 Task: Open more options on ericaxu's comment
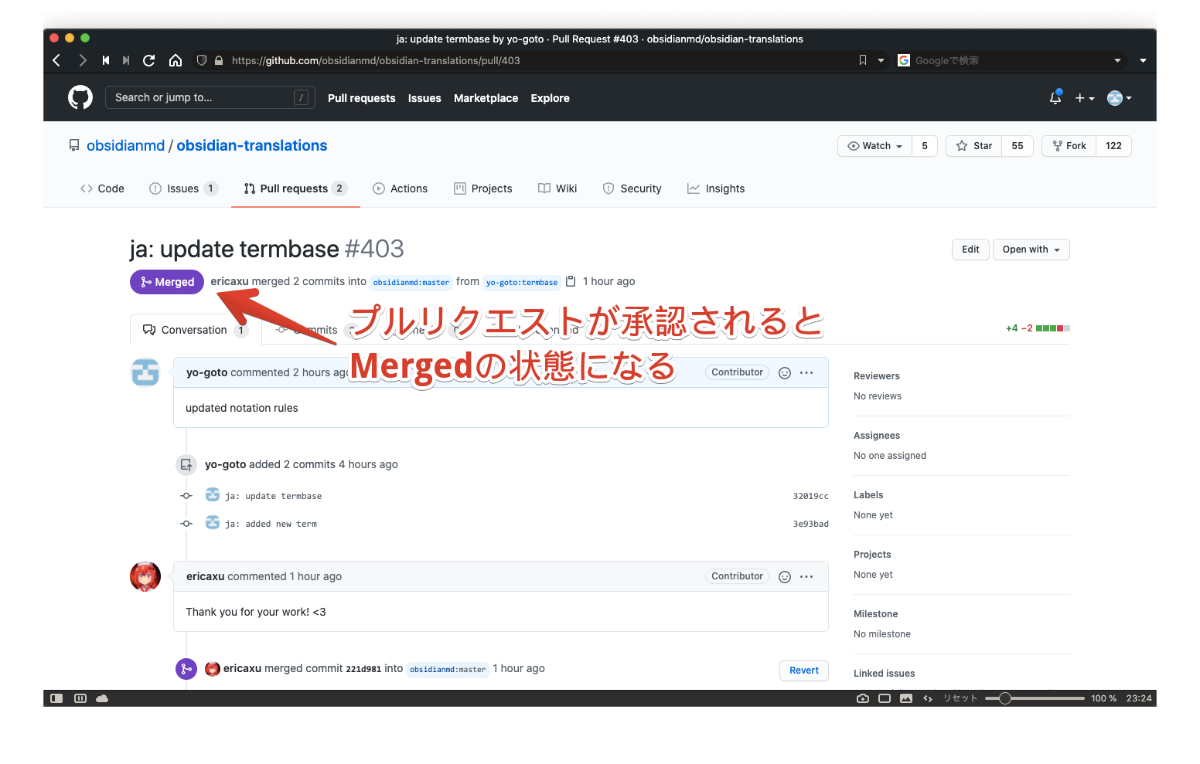[806, 576]
